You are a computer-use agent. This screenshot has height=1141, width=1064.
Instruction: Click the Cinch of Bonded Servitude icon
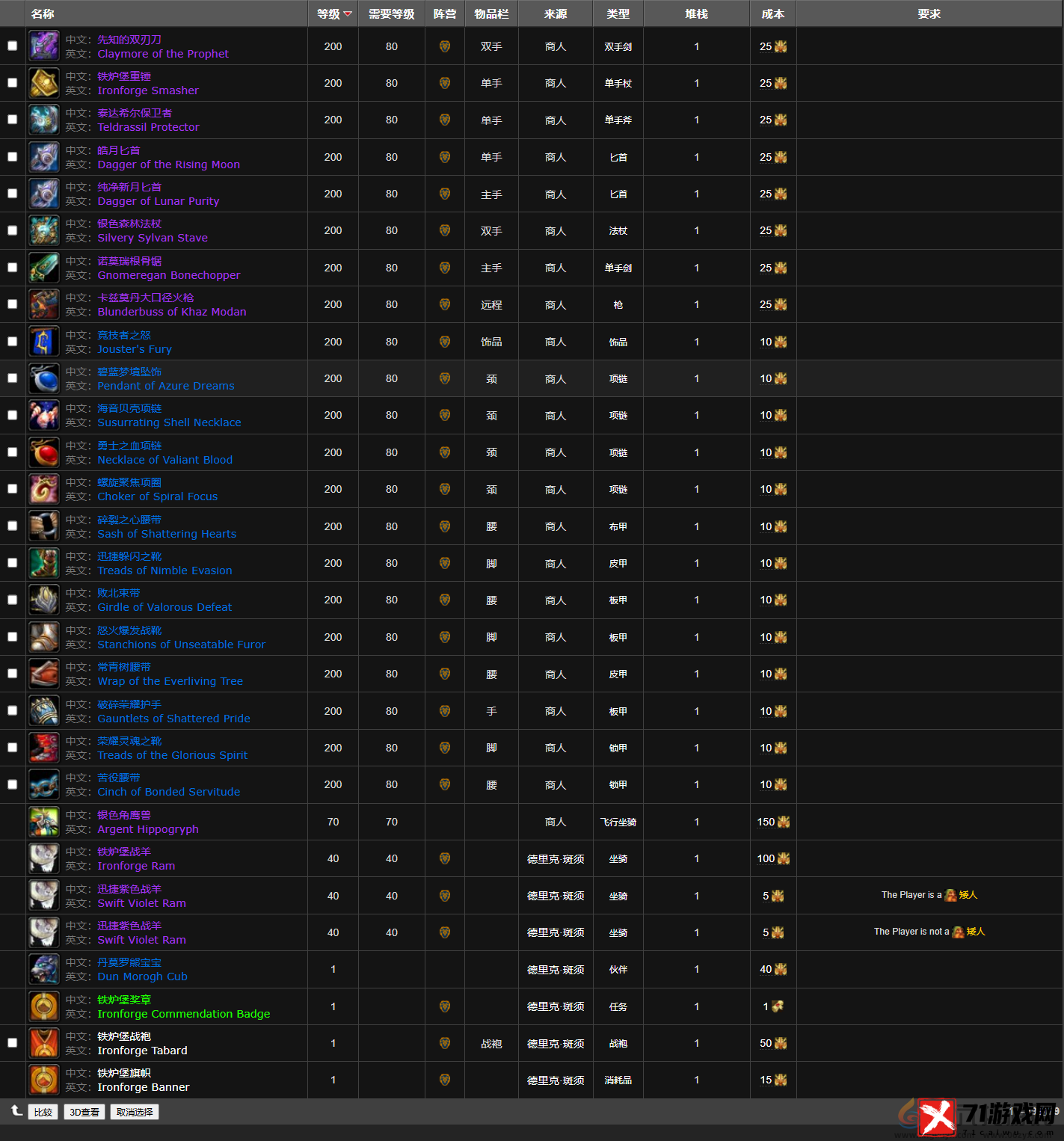[x=44, y=784]
